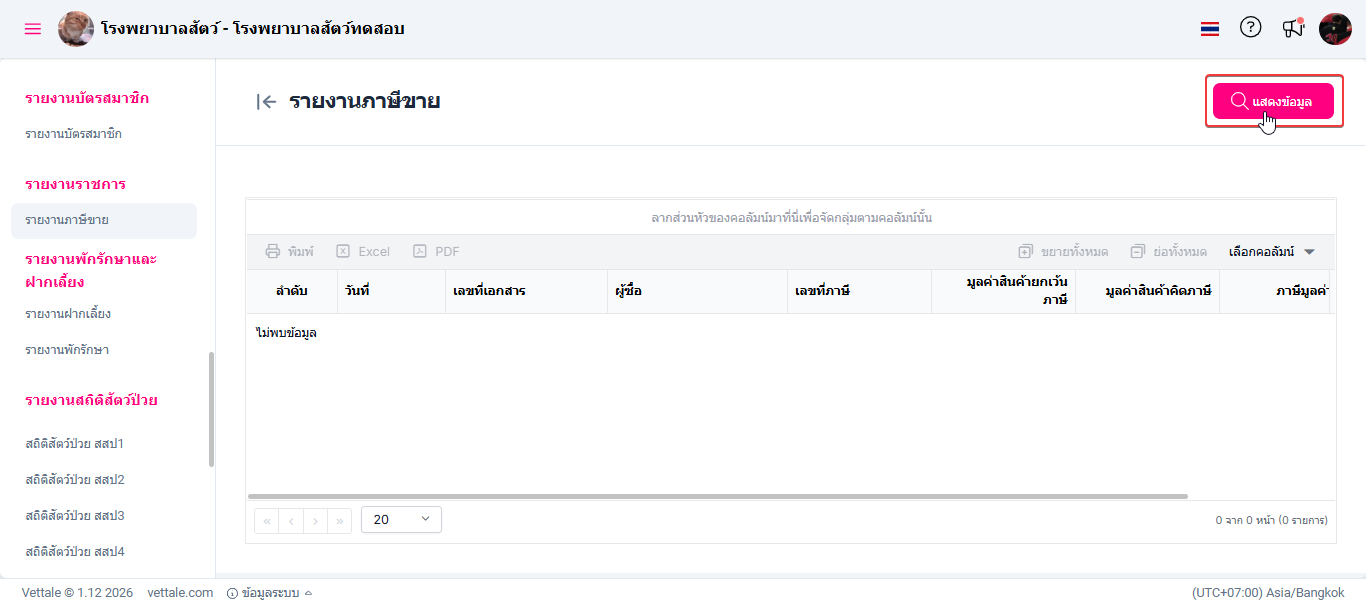1366x607 pixels.
Task: Click the sidebar vertical scrollbar
Action: click(x=211, y=409)
